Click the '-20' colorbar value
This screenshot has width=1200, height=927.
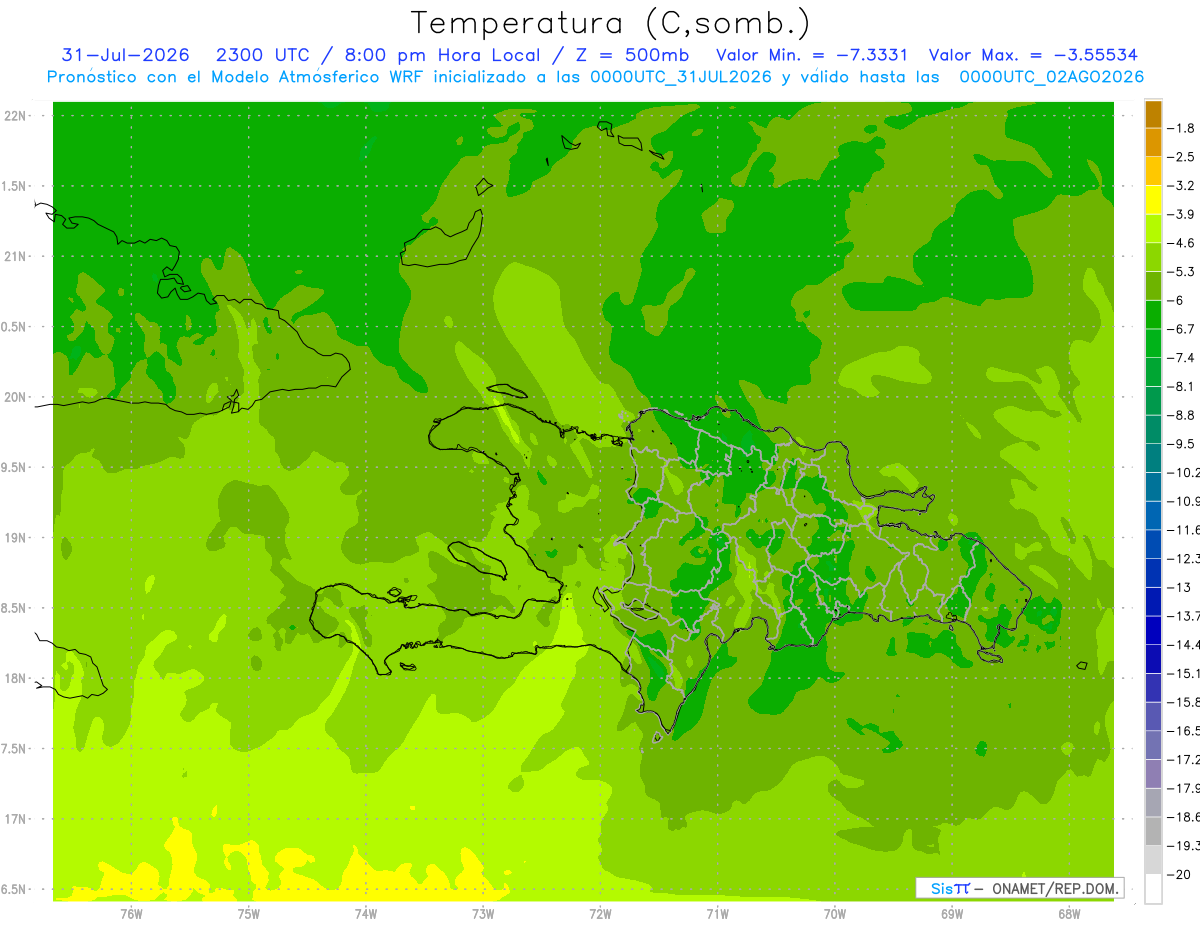click(x=1179, y=874)
